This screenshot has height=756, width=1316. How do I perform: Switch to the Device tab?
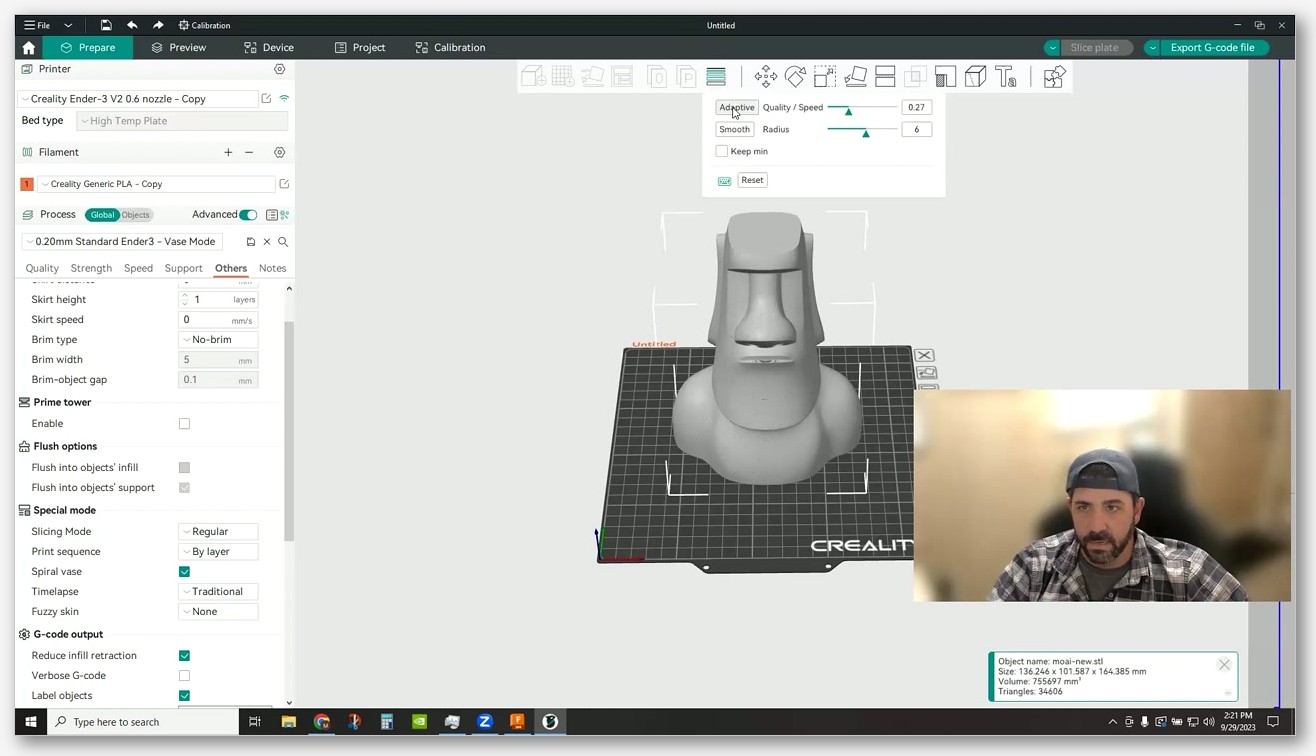(x=269, y=47)
